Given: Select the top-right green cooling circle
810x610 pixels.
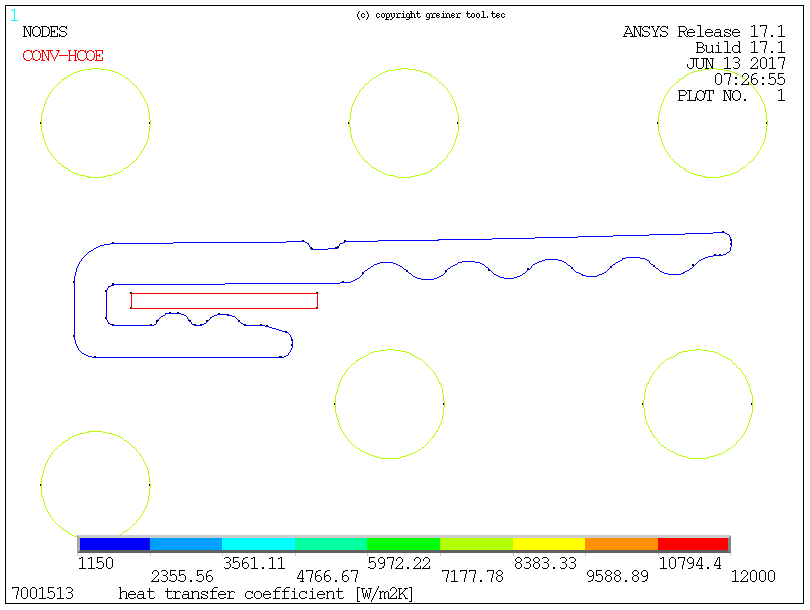Looking at the screenshot, I should point(712,123).
